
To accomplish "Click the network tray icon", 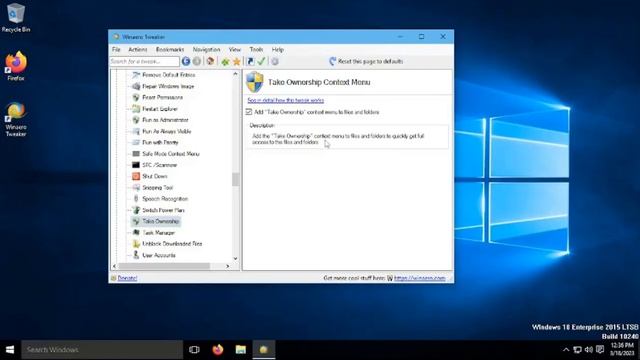I will [x=577, y=349].
